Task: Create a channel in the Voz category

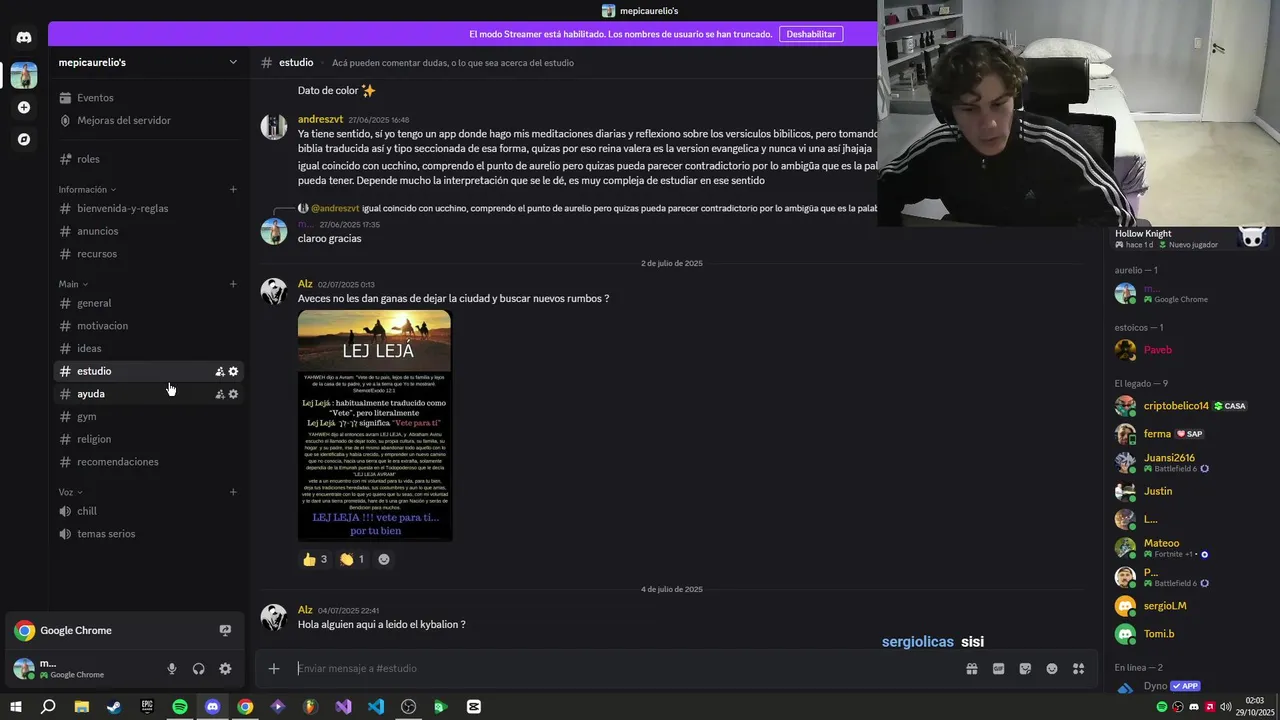Action: point(233,492)
